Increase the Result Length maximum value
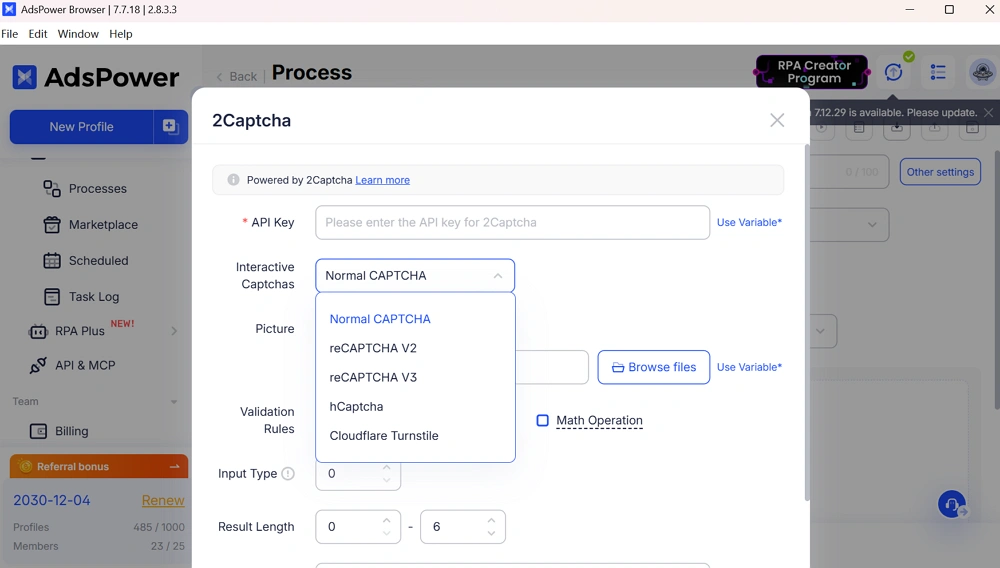1000x568 pixels. 491,520
